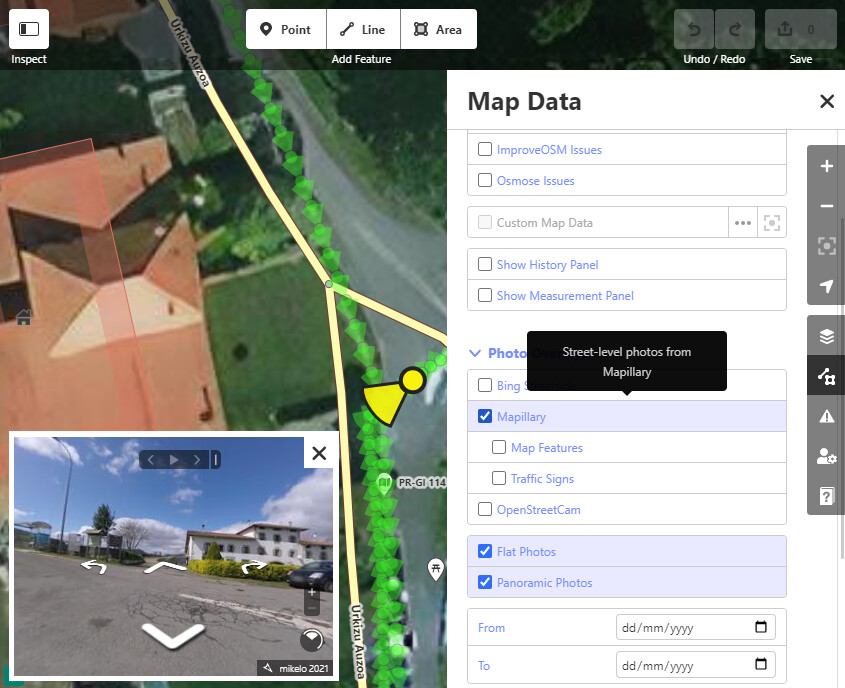This screenshot has width=845, height=688.
Task: Open the ImproveOSM Issues link
Action: click(x=549, y=150)
